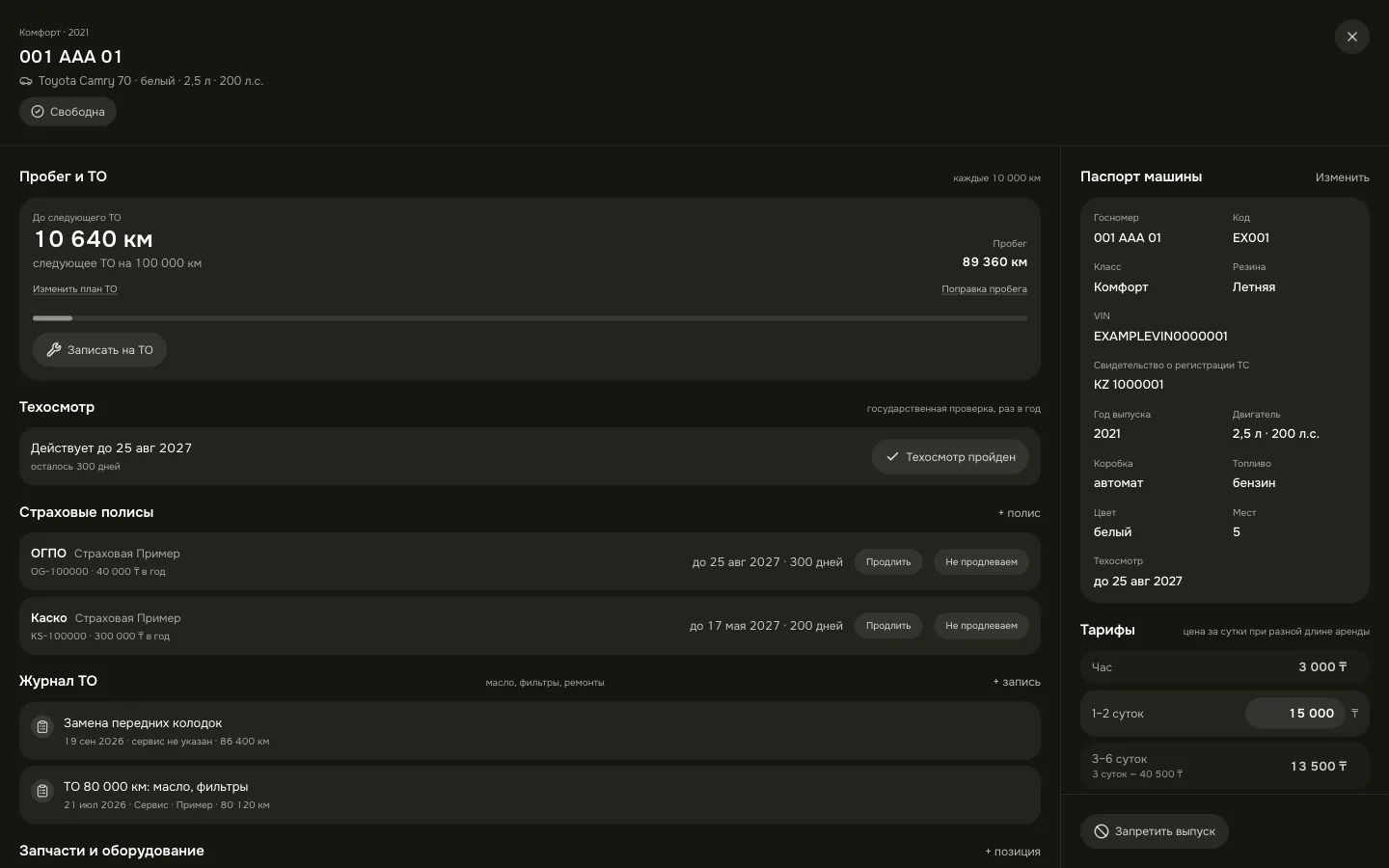This screenshot has height=868, width=1389.
Task: Click the Код value EX001
Action: pyautogui.click(x=1251, y=238)
